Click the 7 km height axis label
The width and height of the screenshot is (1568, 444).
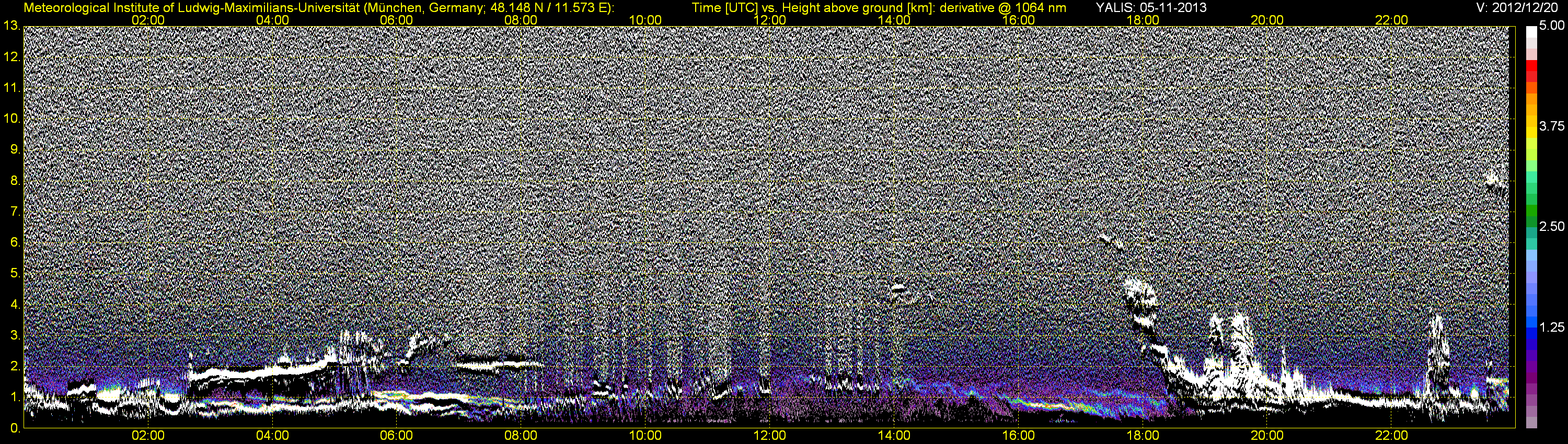[x=15, y=212]
